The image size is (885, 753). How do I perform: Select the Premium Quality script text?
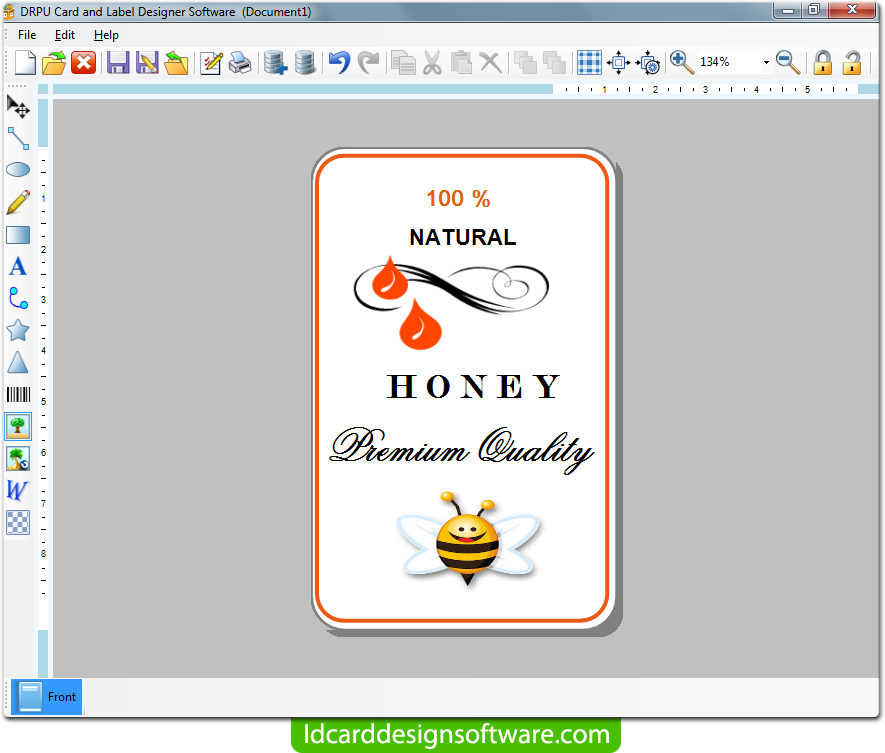[462, 450]
